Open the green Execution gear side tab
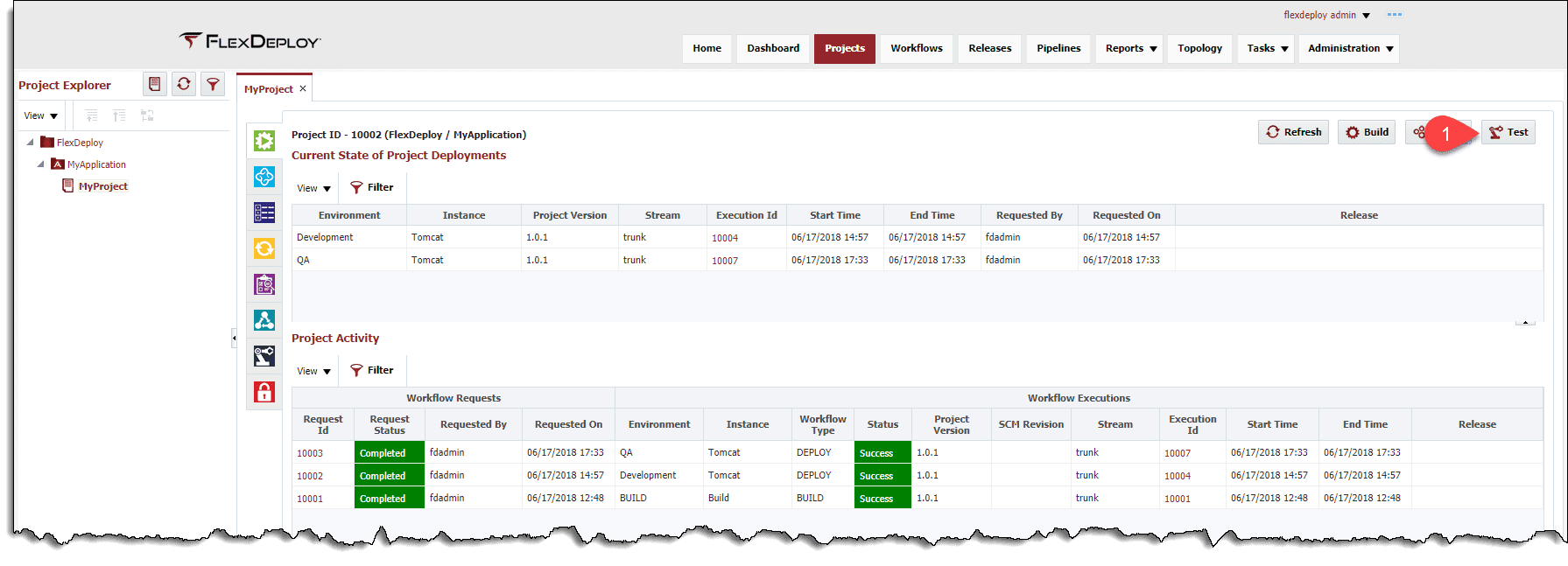Viewport: 1568px width, 566px height. pos(264,141)
